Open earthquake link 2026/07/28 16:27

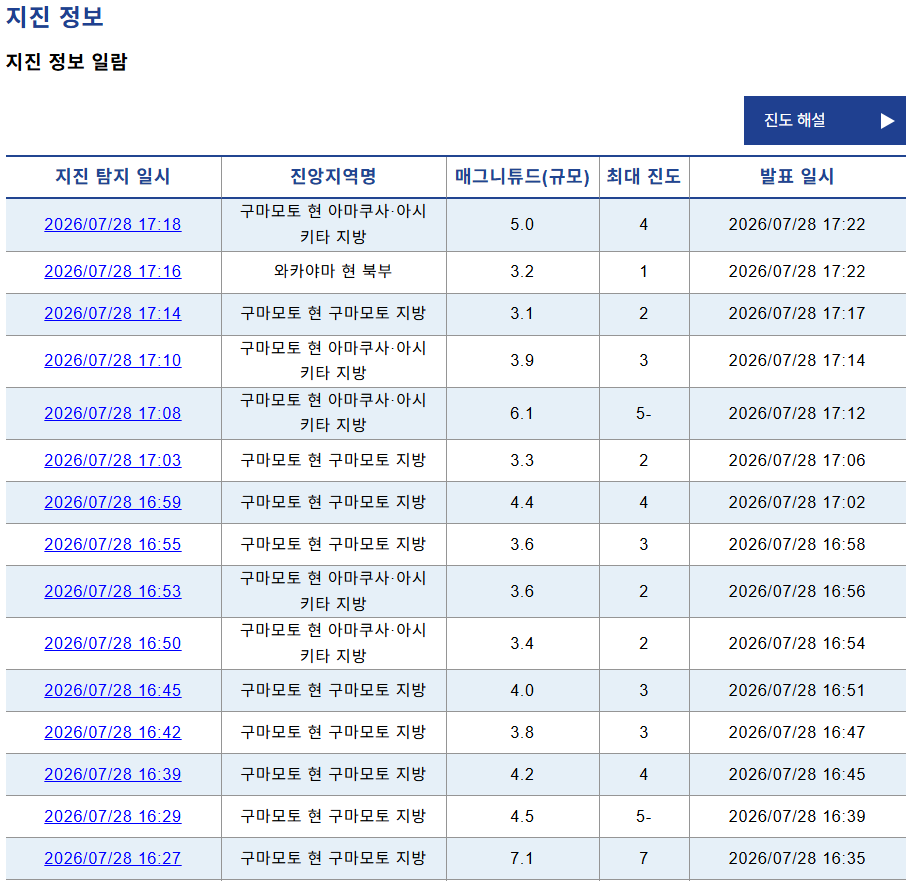(x=113, y=858)
